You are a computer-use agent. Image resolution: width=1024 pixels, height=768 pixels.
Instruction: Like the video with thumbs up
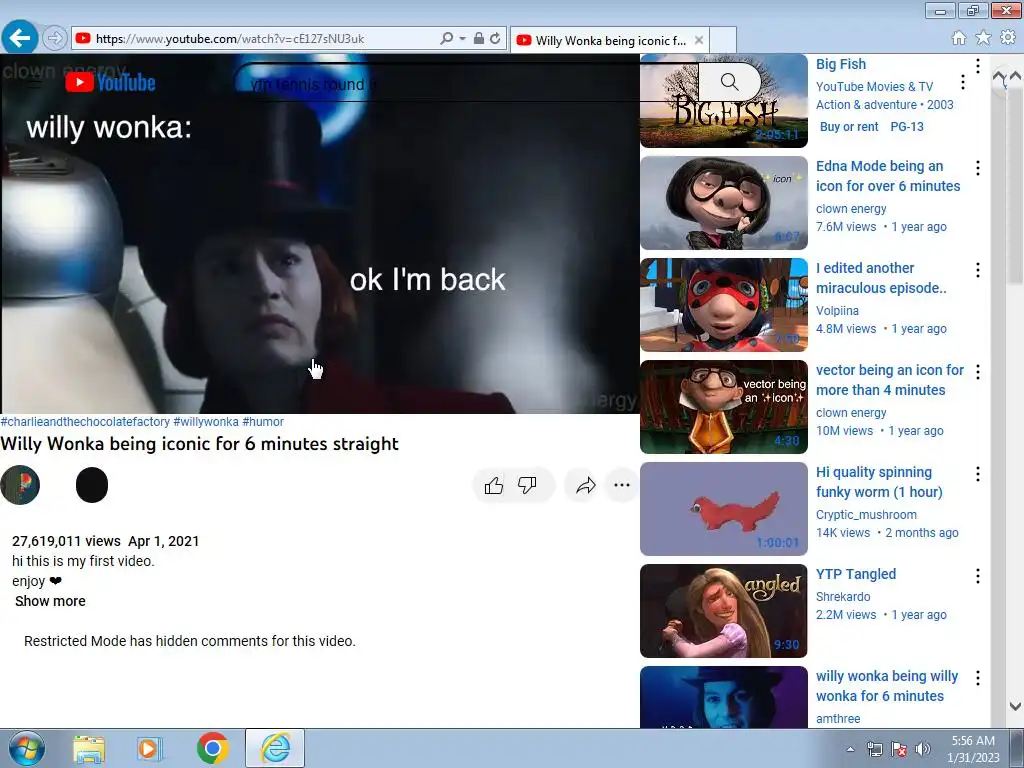[x=494, y=485]
